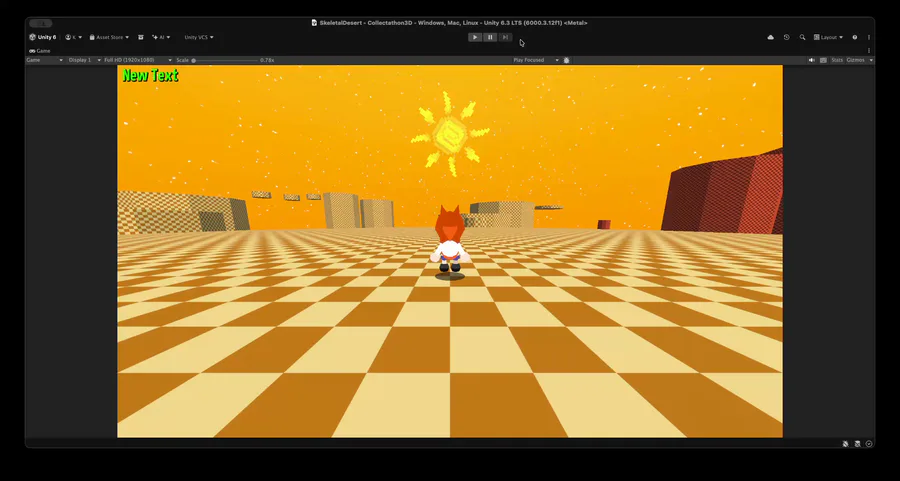Open the Game view type dropdown

coord(44,60)
